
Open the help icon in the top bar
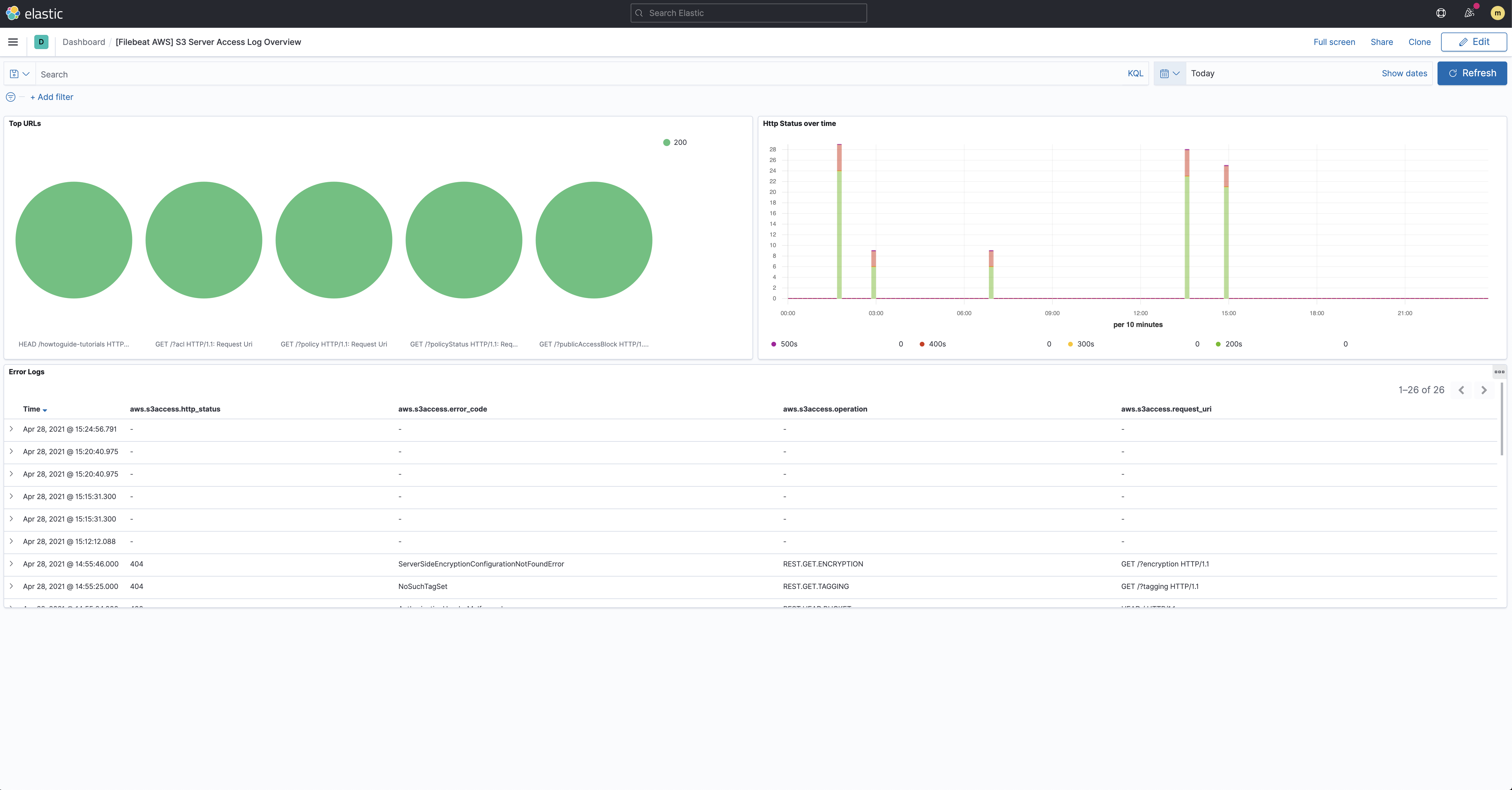1440,13
